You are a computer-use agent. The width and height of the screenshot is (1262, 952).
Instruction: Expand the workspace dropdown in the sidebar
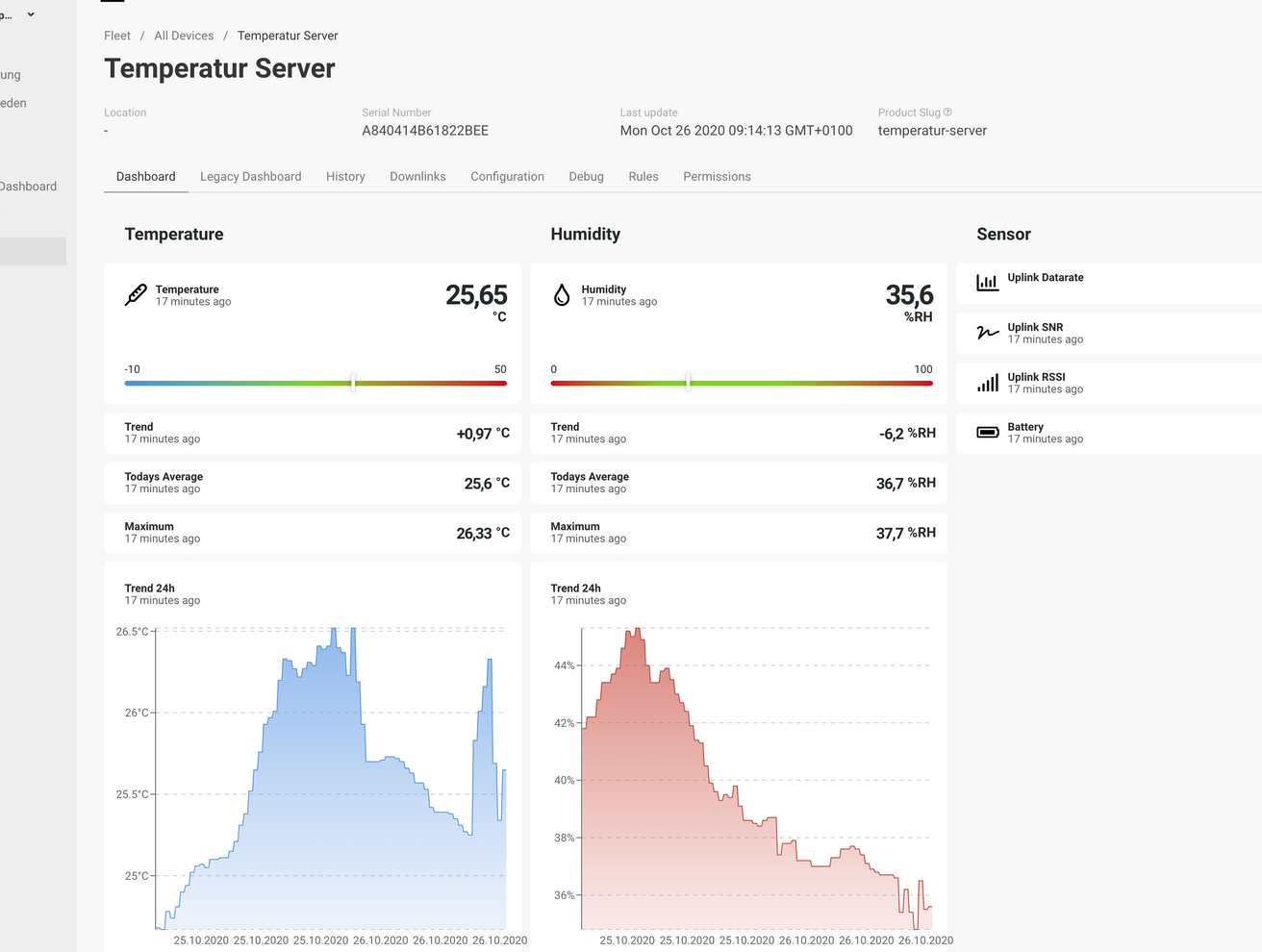(x=30, y=13)
